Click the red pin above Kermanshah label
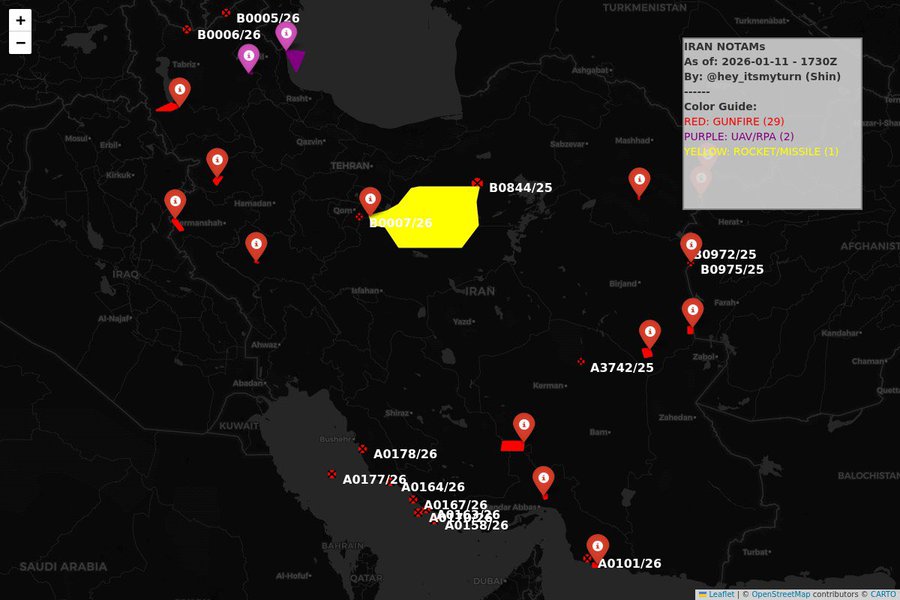 coord(175,204)
